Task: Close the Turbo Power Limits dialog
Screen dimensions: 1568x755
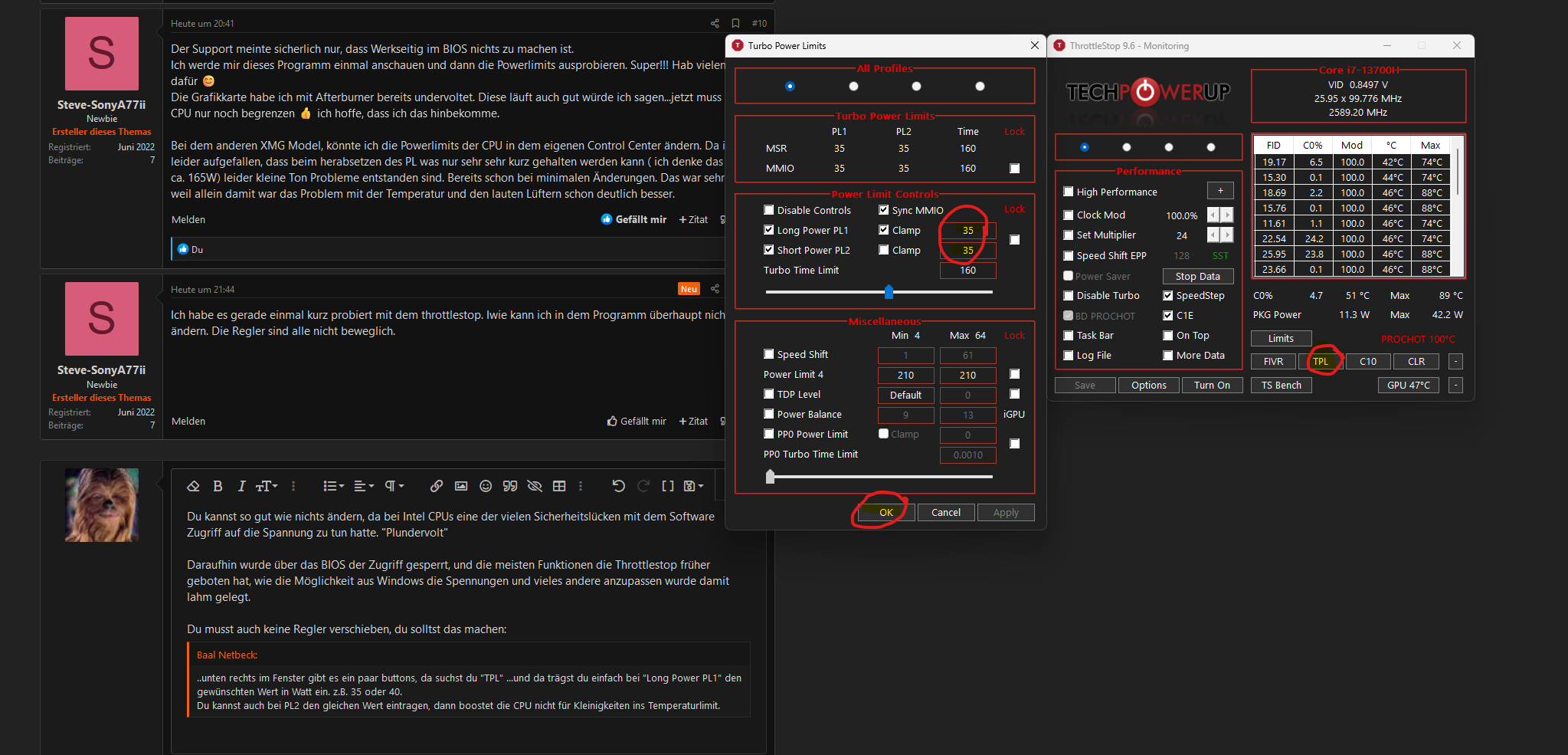Action: click(1035, 46)
